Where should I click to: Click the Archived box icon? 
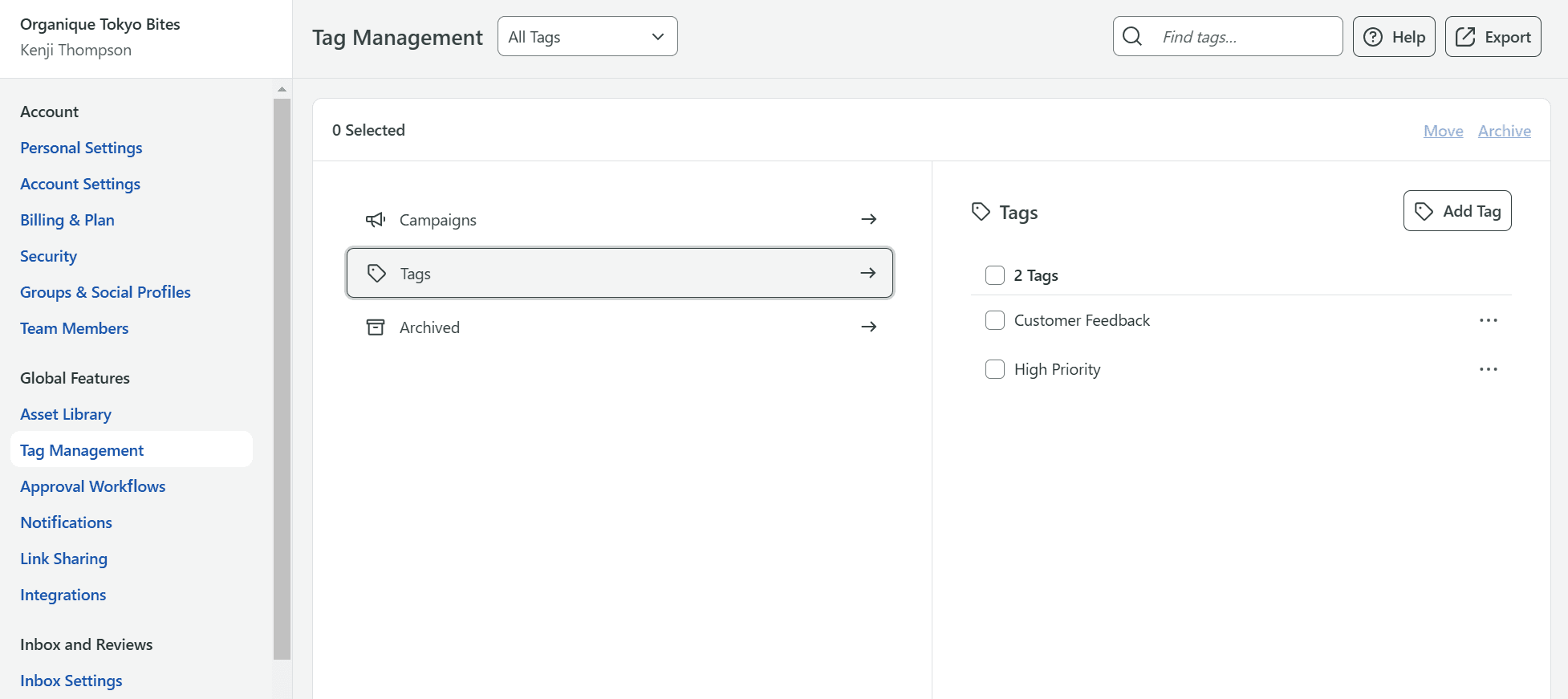[x=376, y=327]
